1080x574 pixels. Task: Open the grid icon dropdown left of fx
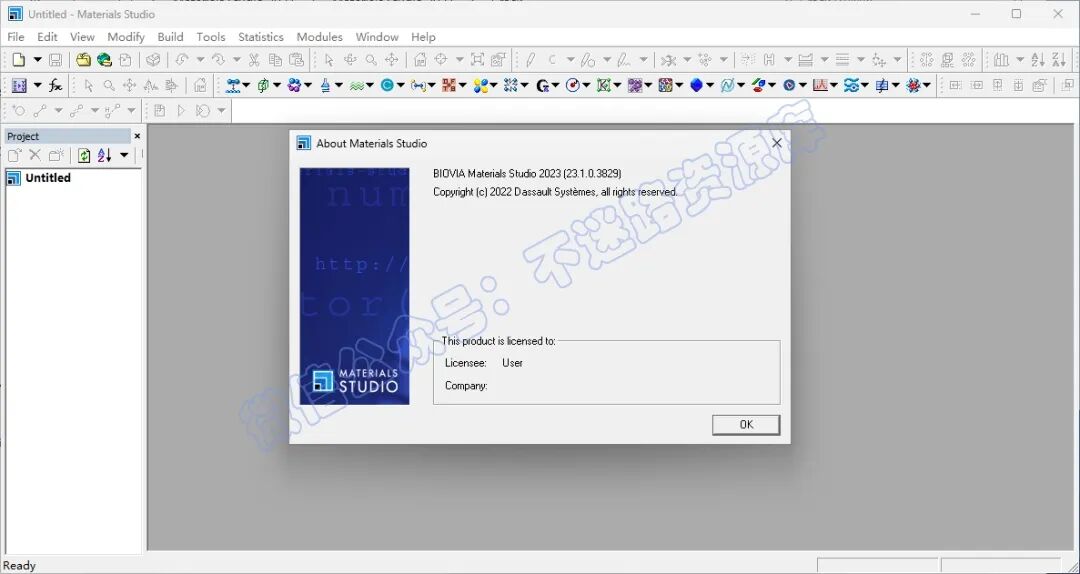[37, 85]
